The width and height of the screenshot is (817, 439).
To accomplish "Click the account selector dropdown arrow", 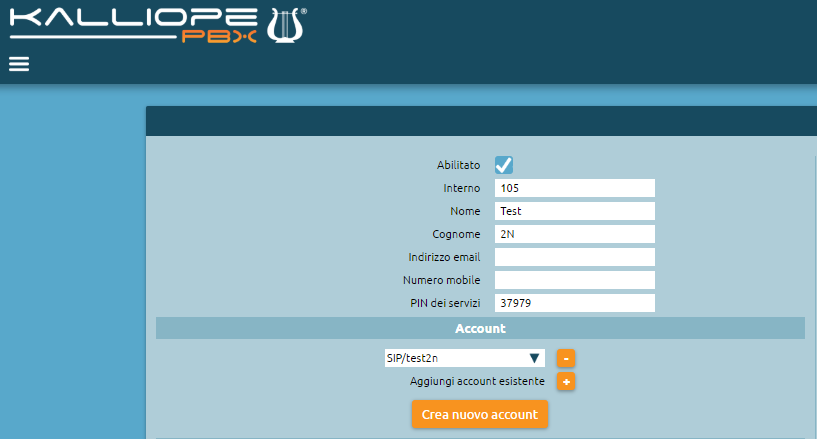I will (x=535, y=358).
